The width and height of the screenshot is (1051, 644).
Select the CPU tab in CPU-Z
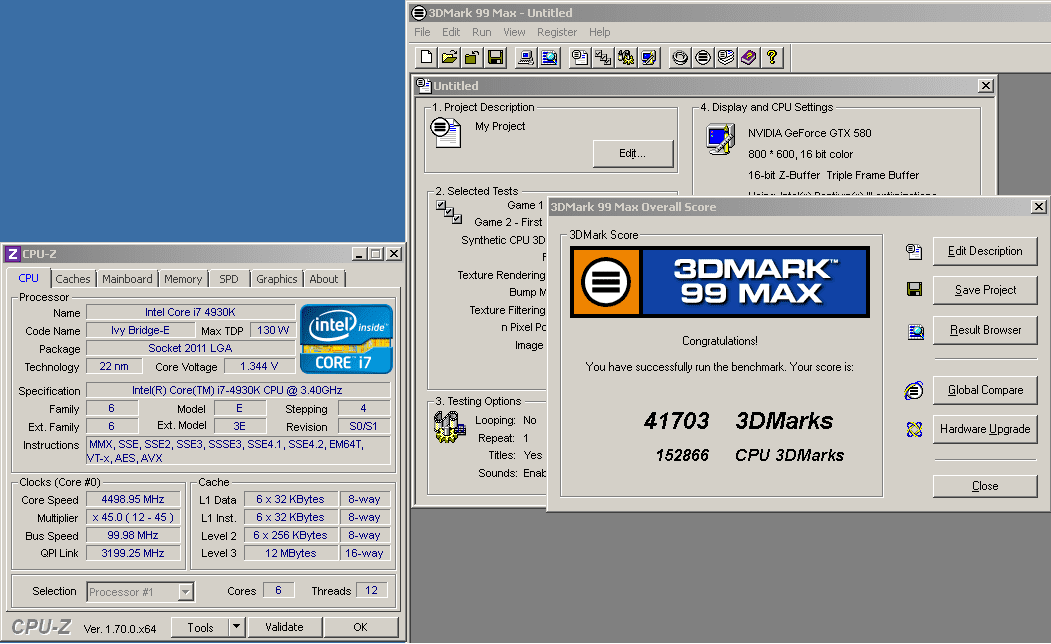coord(28,278)
